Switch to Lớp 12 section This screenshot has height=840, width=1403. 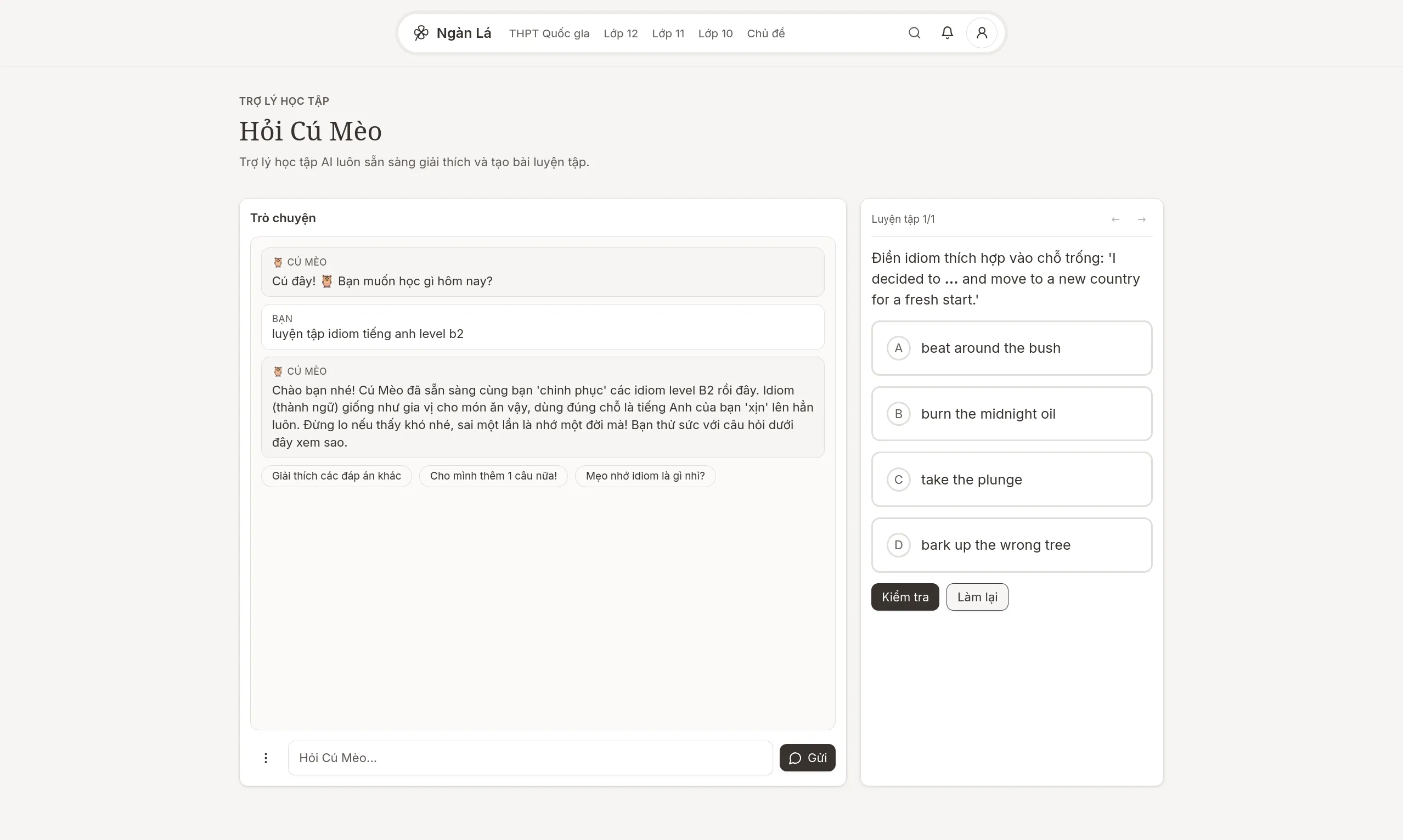point(620,33)
